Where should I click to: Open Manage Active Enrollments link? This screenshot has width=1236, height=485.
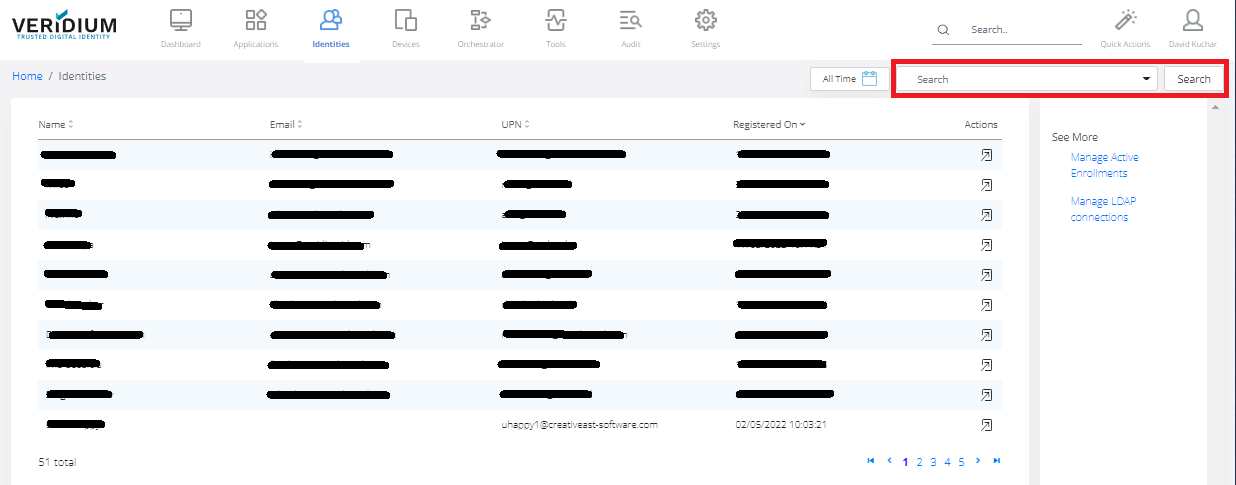coord(1104,165)
